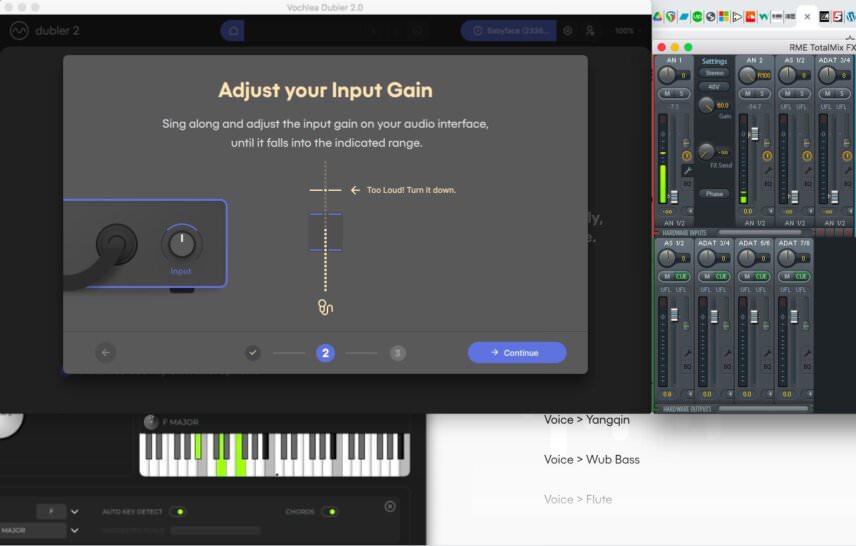
Task: Click completed step 1 checkmark indicator
Action: click(x=252, y=353)
